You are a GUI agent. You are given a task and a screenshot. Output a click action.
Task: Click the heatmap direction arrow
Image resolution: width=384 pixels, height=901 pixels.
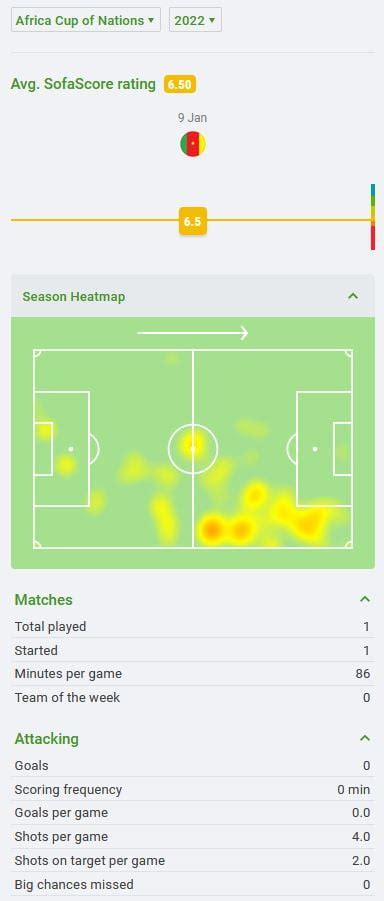pyautogui.click(x=193, y=333)
